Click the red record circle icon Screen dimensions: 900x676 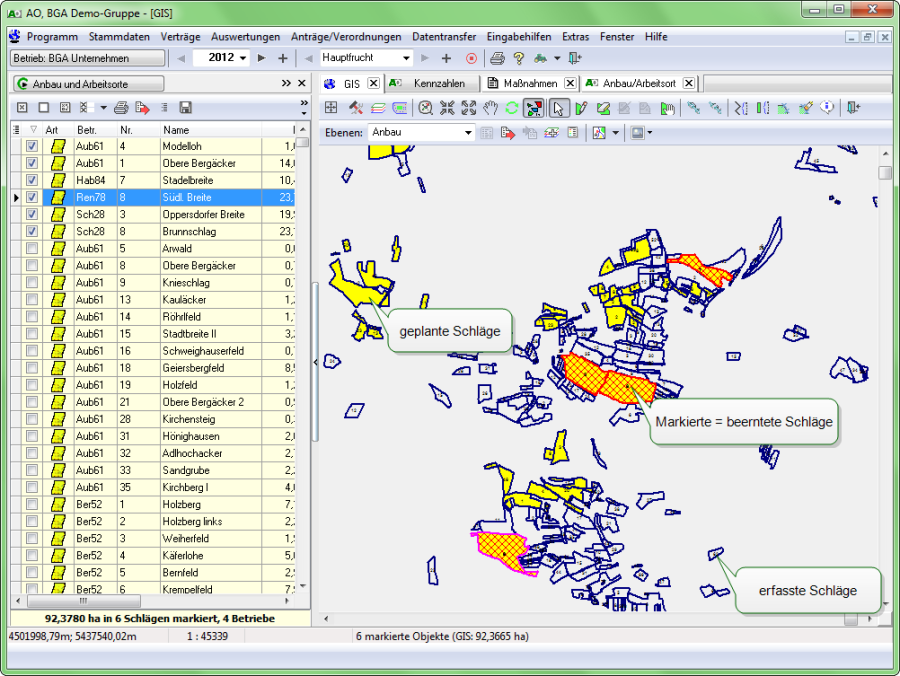tap(472, 58)
